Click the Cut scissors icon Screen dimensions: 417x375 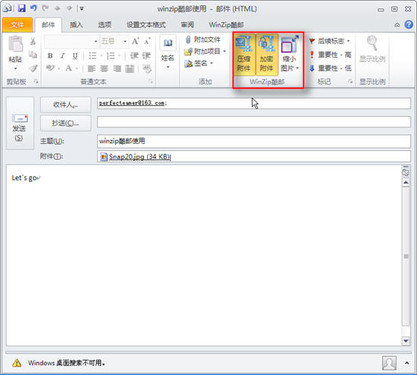pos(33,42)
